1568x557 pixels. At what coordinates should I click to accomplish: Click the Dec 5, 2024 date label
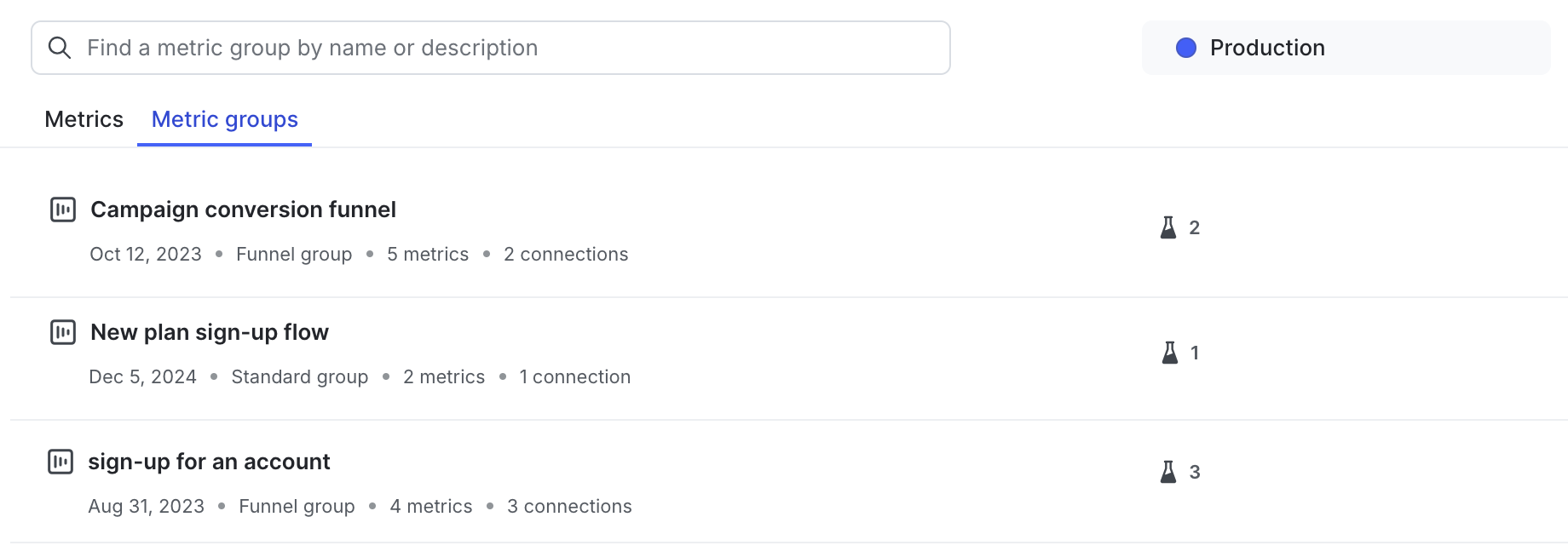[x=142, y=376]
